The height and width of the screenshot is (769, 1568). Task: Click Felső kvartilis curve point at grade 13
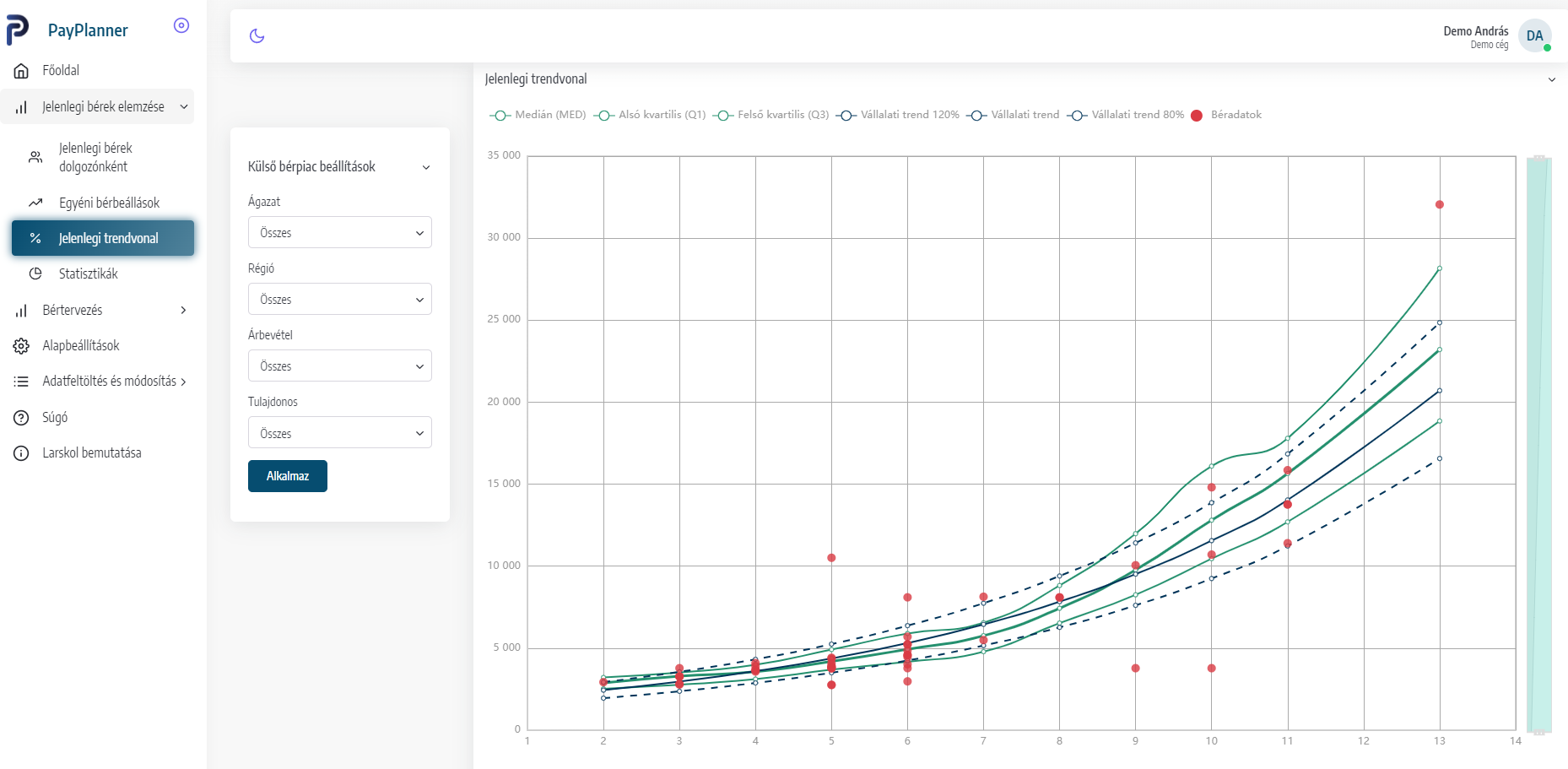1440,268
